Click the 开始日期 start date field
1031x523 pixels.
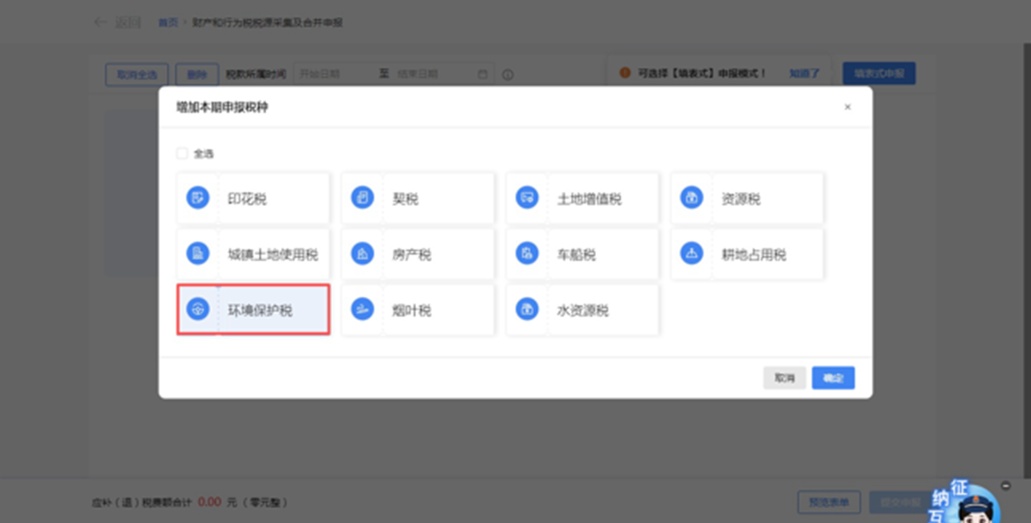click(333, 74)
